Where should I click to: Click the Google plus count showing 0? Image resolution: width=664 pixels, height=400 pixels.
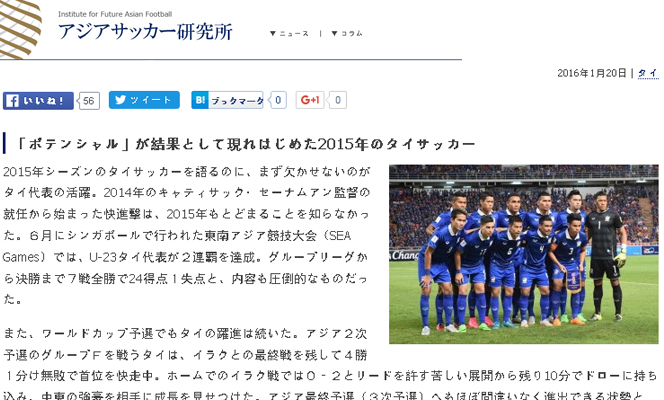tap(338, 100)
